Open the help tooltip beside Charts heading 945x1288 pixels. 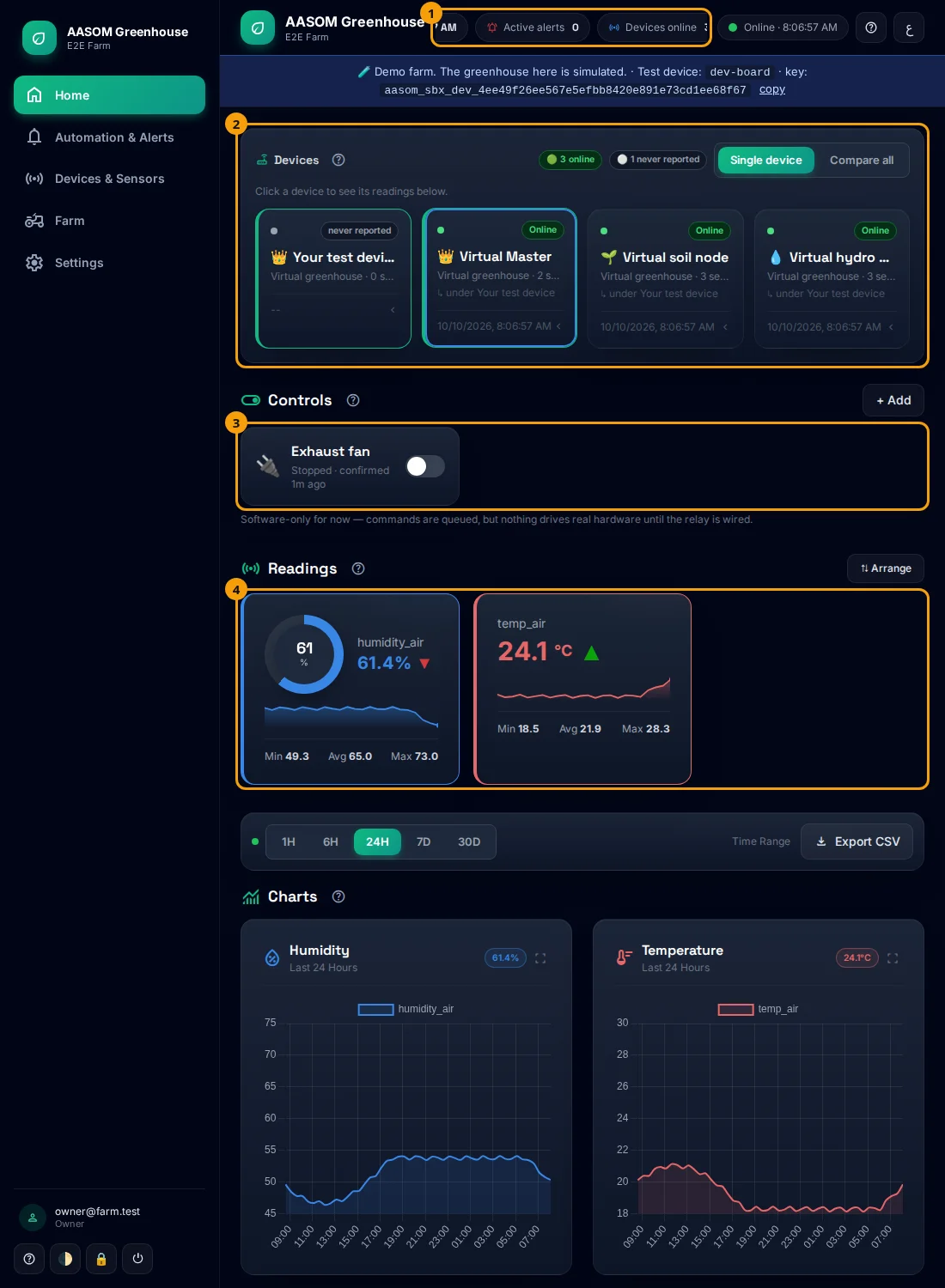point(338,896)
